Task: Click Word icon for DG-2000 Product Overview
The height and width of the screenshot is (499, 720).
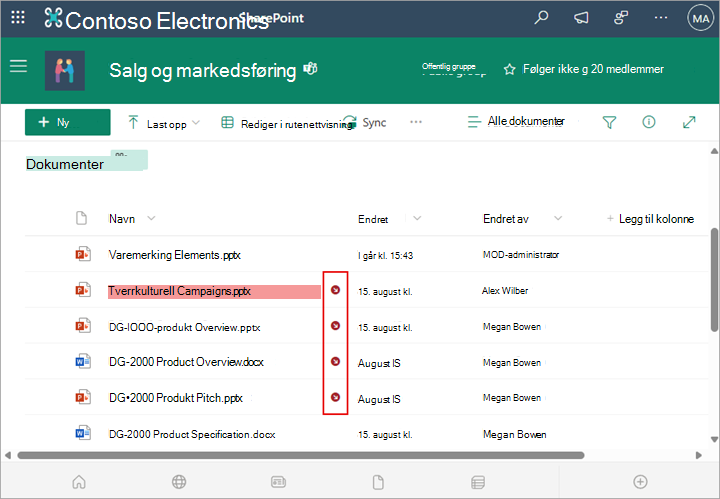Action: click(83, 362)
